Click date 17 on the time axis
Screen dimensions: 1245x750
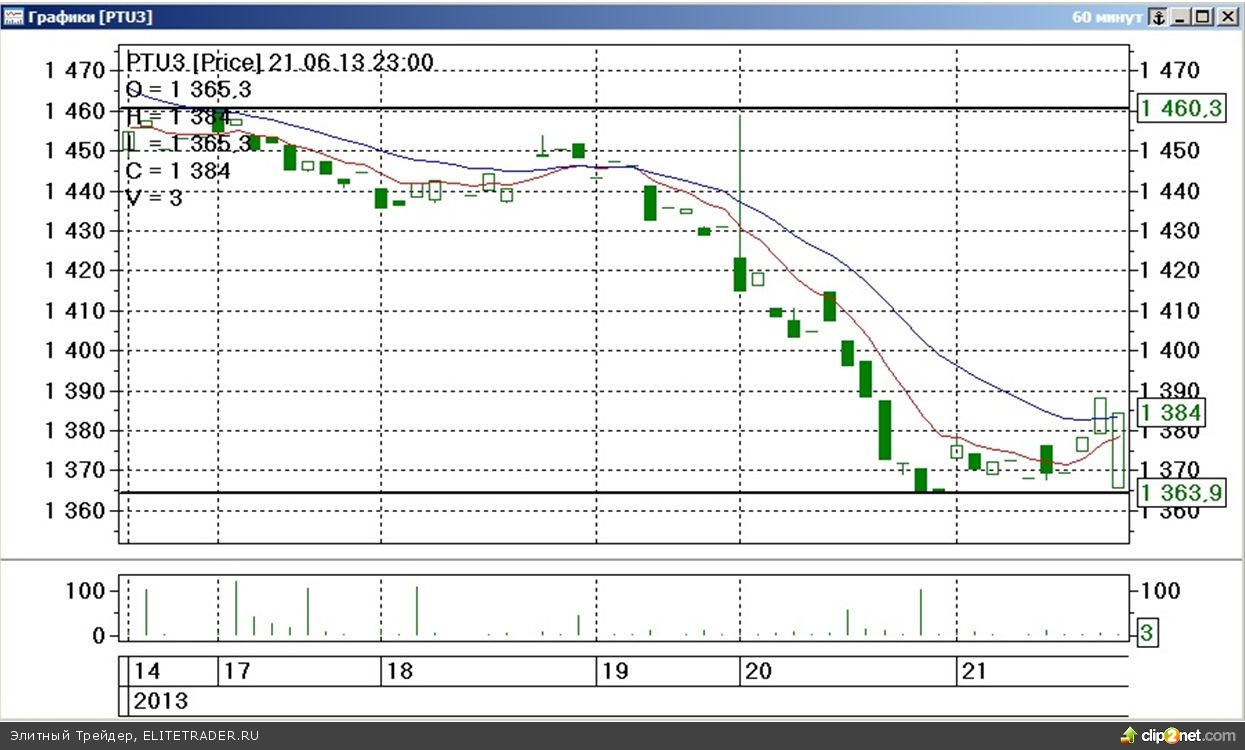pyautogui.click(x=236, y=671)
